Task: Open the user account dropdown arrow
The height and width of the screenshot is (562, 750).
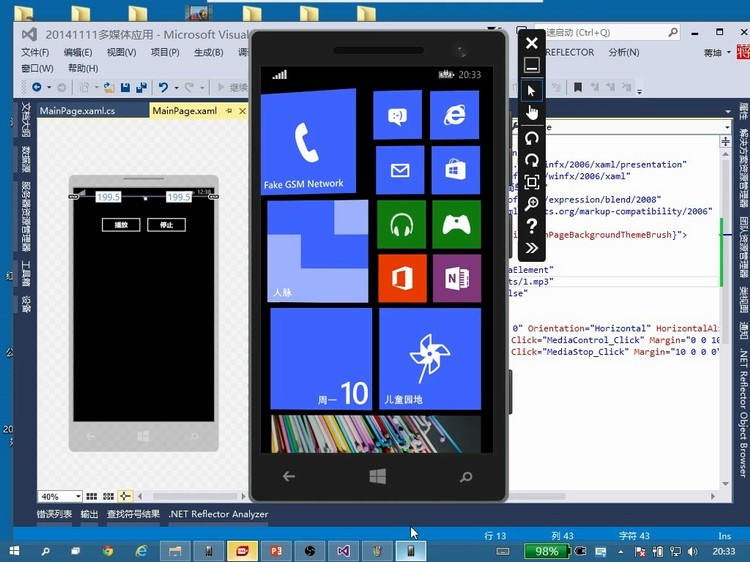Action: (729, 52)
